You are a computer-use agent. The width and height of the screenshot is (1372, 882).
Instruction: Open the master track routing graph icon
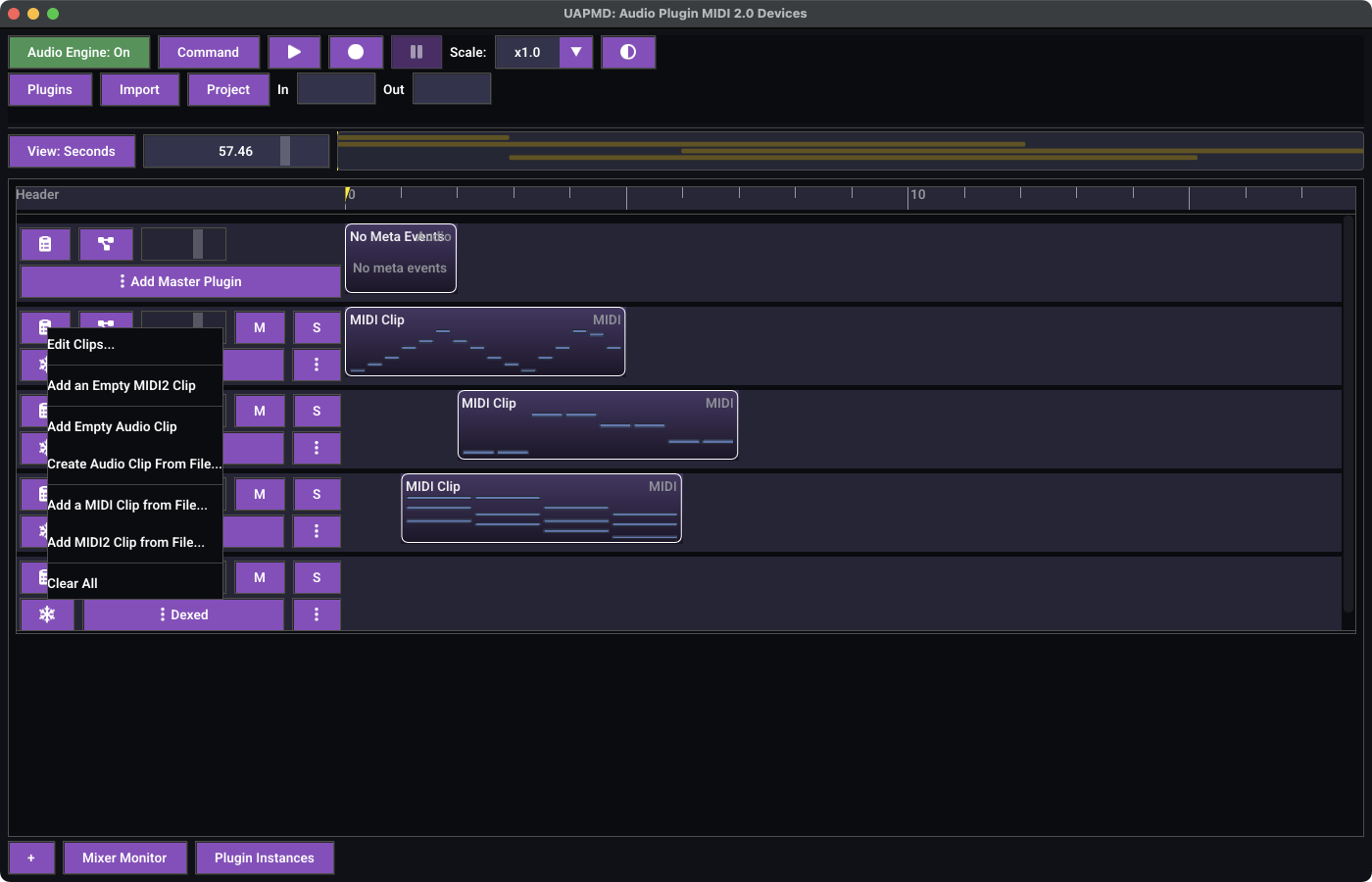pyautogui.click(x=106, y=244)
